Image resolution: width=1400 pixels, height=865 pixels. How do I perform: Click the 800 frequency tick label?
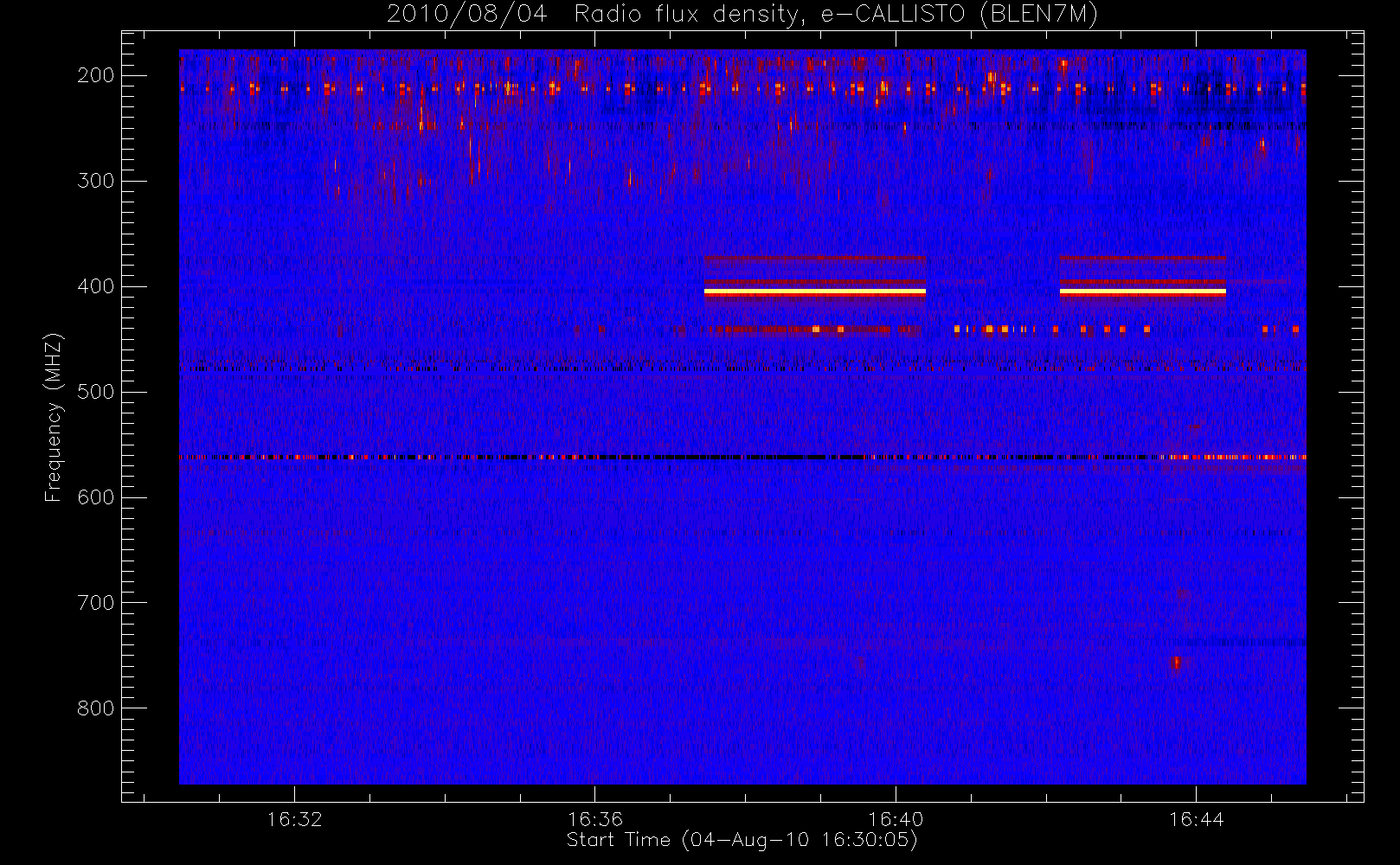(96, 708)
